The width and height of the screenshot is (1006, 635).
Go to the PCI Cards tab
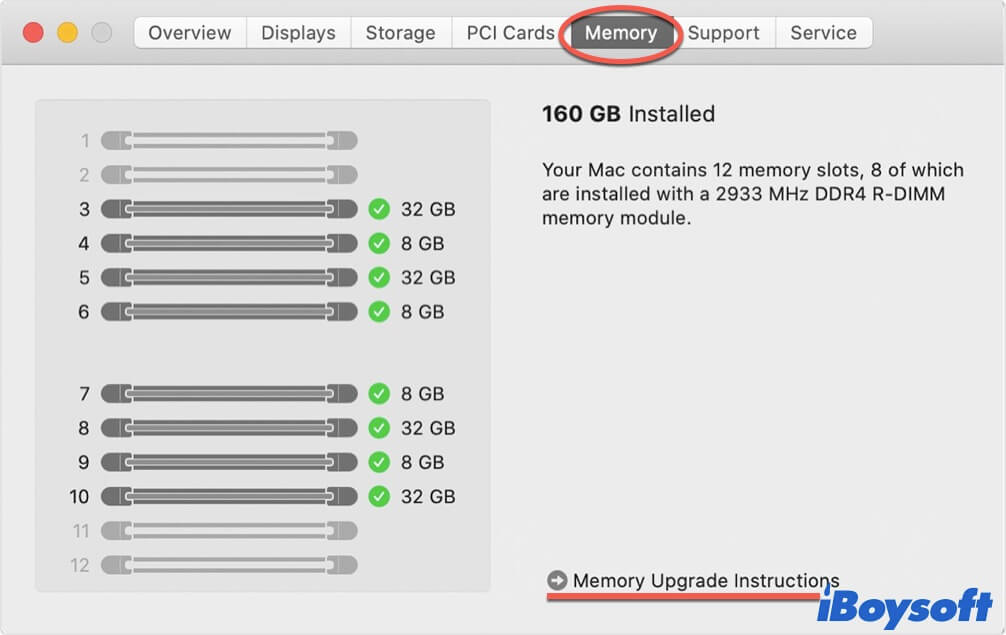click(x=510, y=33)
